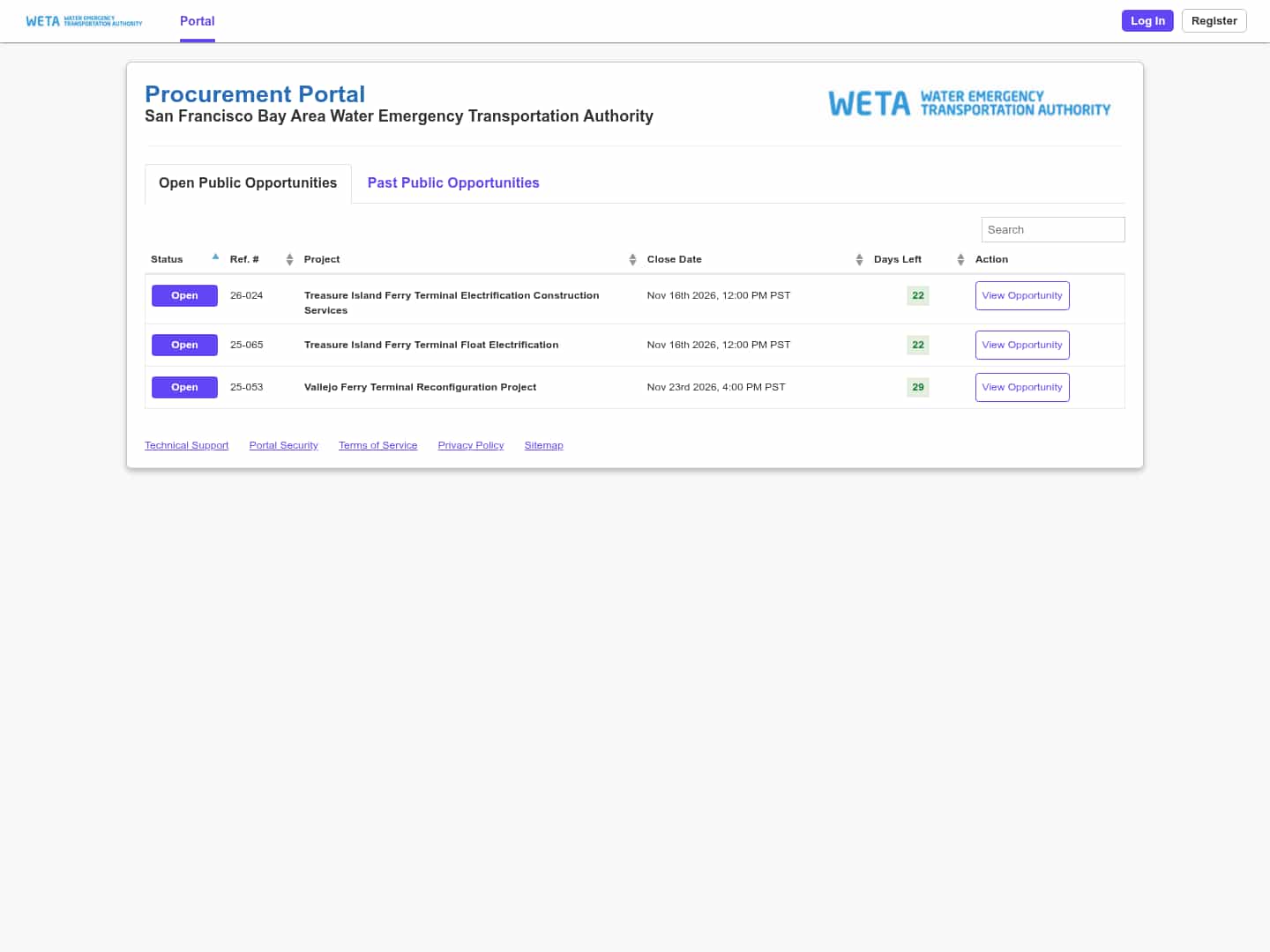
Task: Sort by Project column arrows
Action: pyautogui.click(x=632, y=259)
